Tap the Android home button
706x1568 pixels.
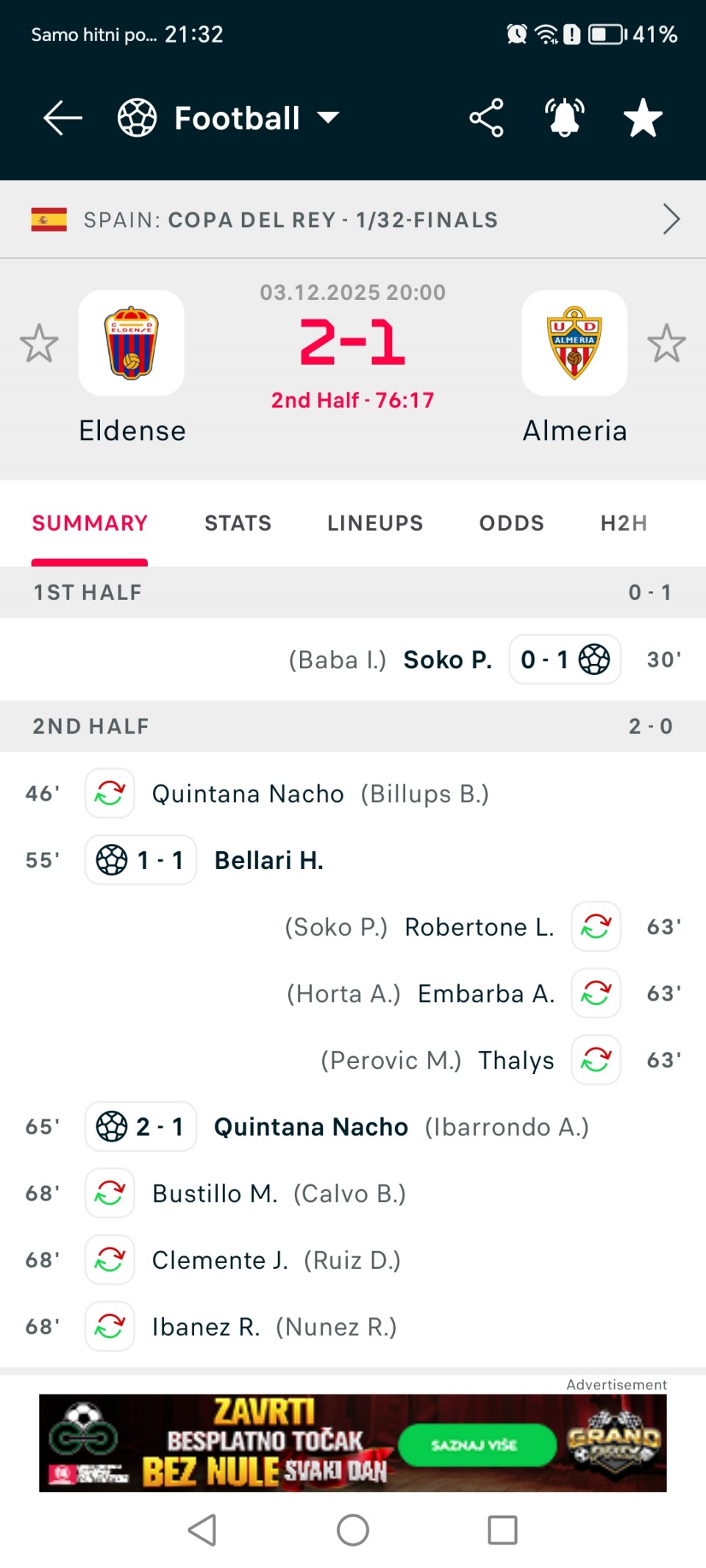(353, 1531)
